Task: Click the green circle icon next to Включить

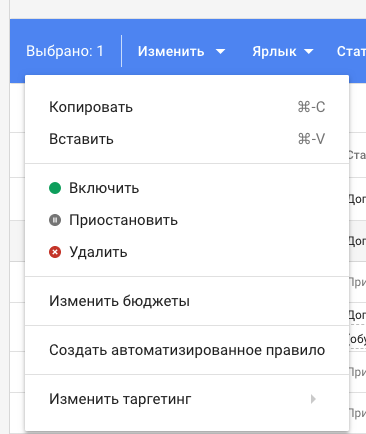Action: click(55, 188)
